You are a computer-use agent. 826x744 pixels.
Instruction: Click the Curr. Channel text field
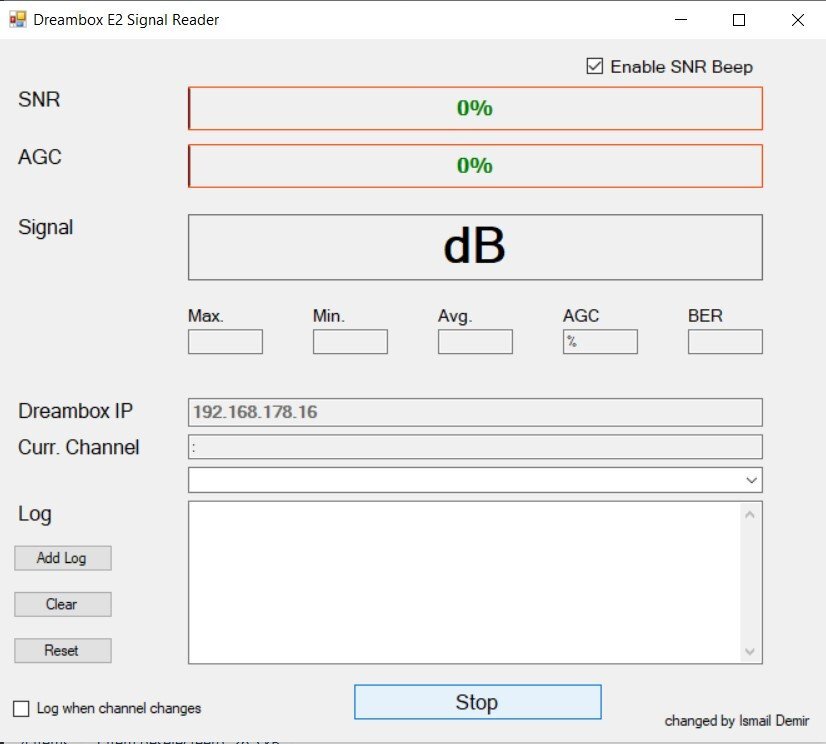(x=475, y=447)
